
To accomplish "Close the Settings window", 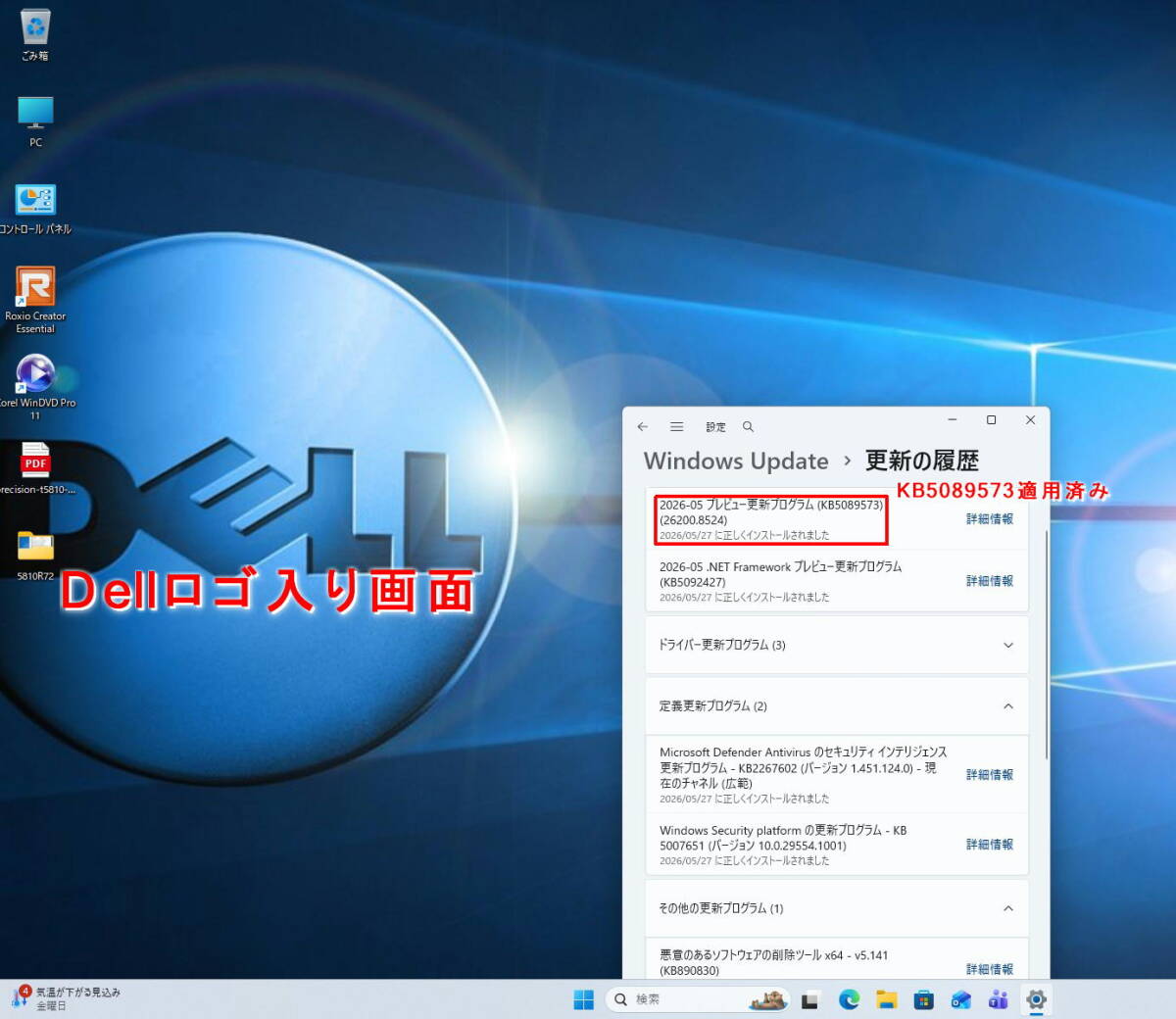I will click(1030, 420).
